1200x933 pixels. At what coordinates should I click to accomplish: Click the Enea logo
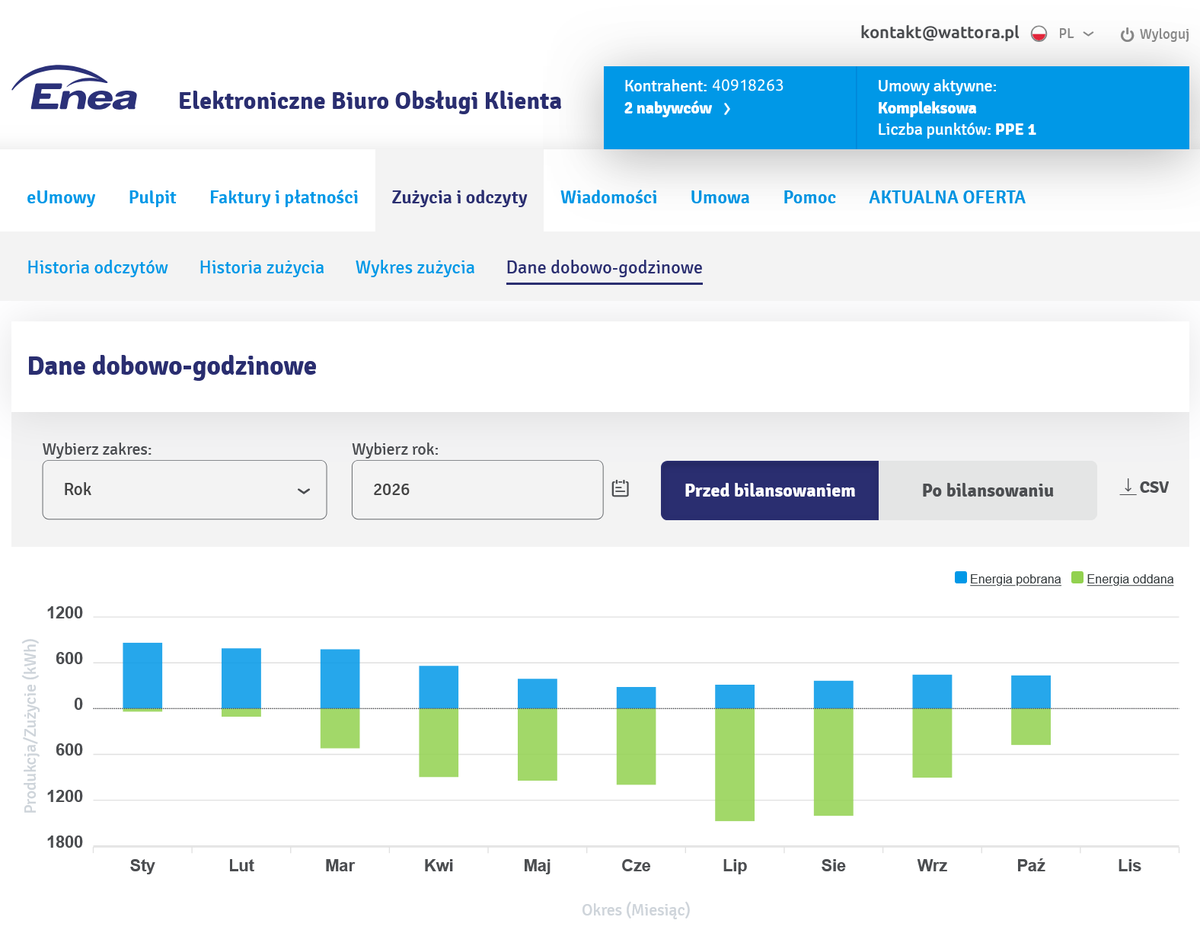pos(74,89)
